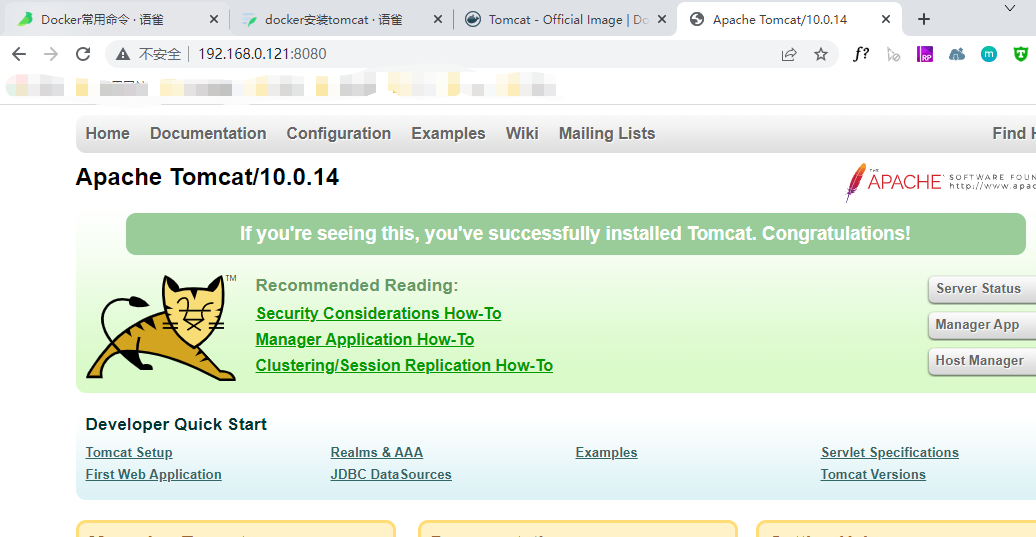Click the Server Status button
The width and height of the screenshot is (1036, 537).
click(982, 289)
